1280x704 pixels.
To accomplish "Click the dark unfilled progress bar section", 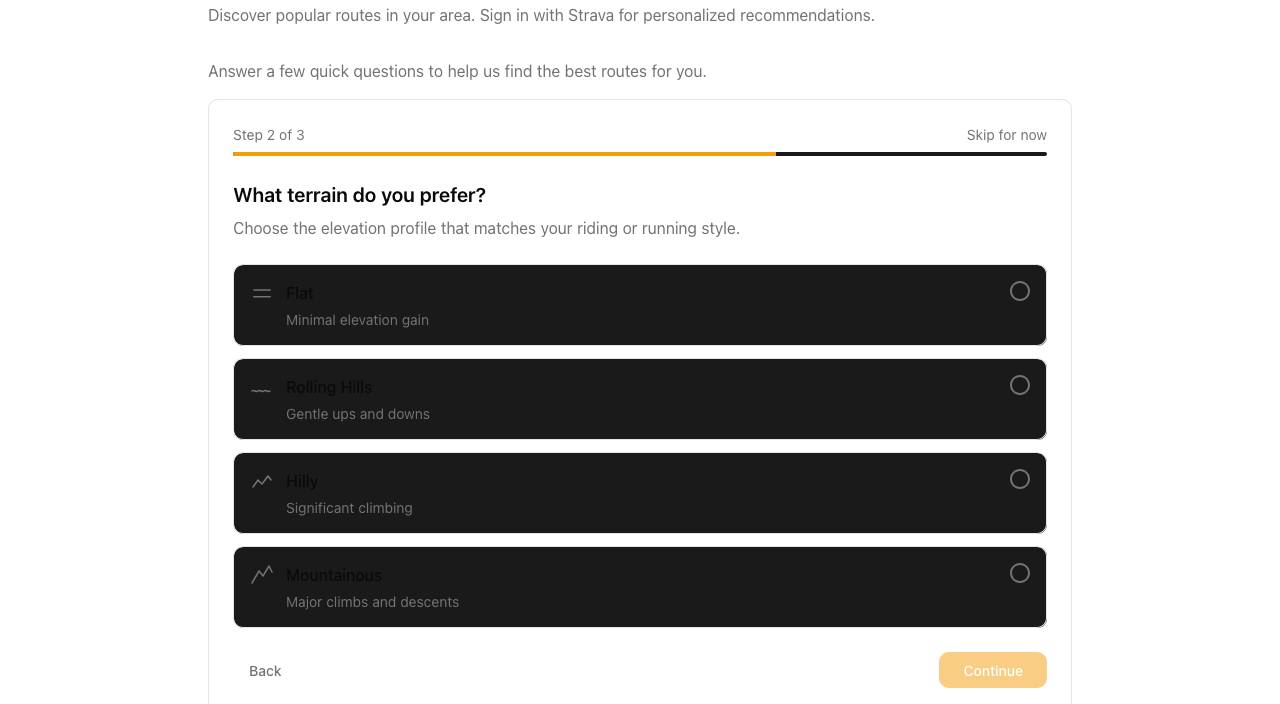I will coord(911,154).
